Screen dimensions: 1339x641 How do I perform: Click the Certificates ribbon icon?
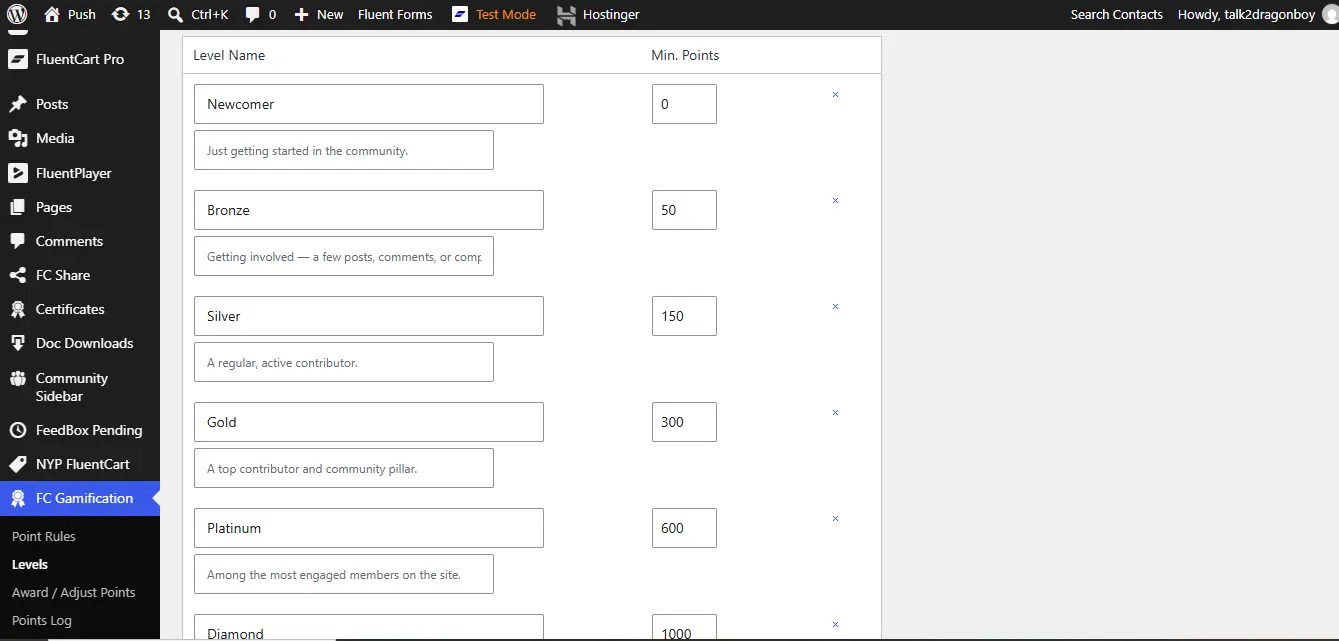[17, 309]
